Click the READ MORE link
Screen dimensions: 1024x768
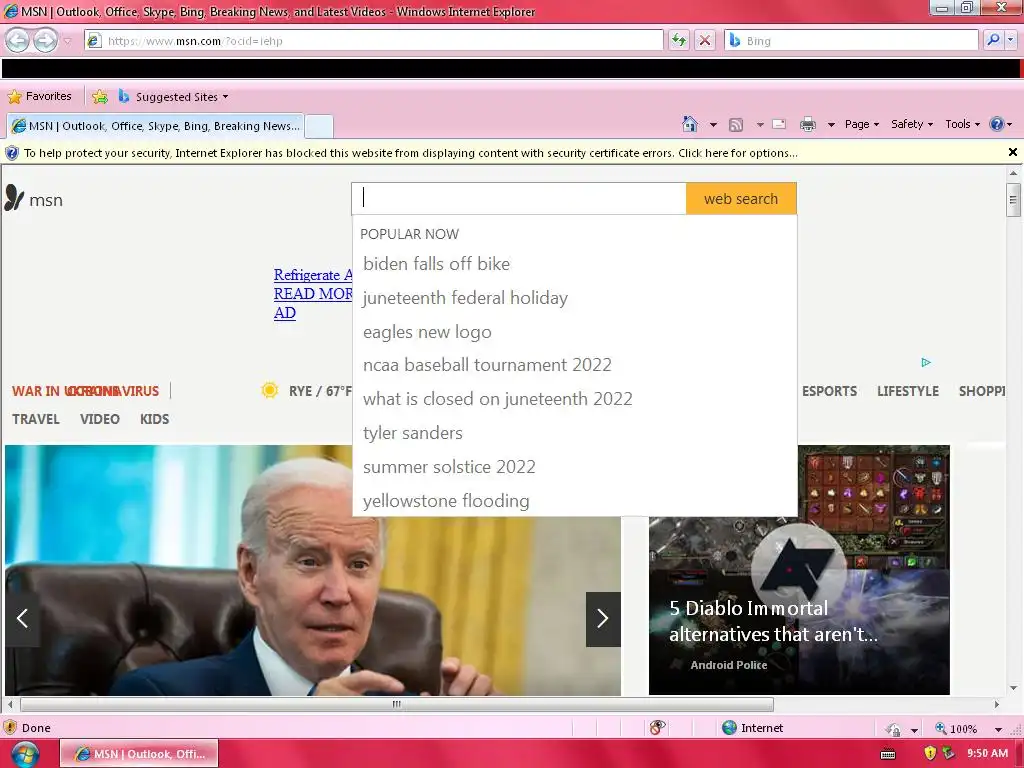(313, 294)
